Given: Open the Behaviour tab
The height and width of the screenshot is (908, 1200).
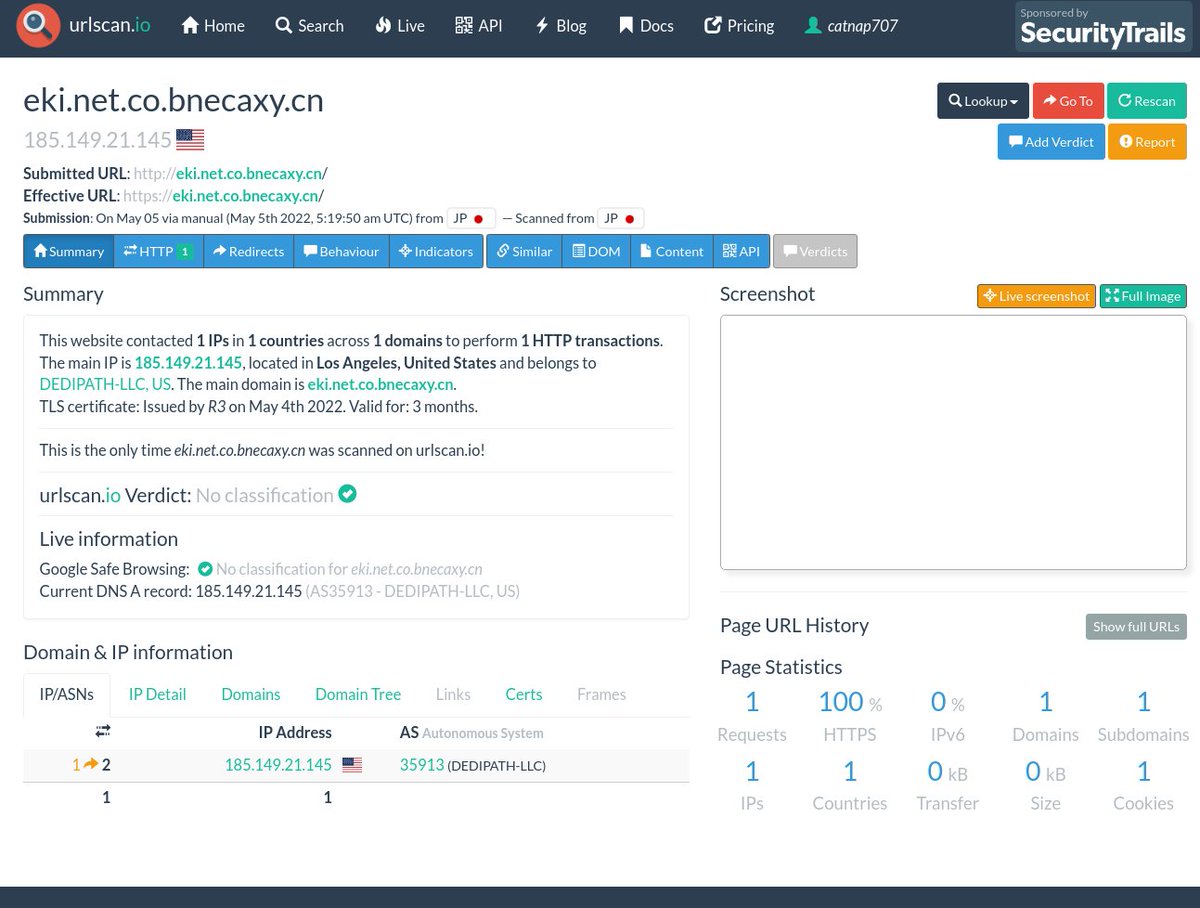Looking at the screenshot, I should coord(341,251).
